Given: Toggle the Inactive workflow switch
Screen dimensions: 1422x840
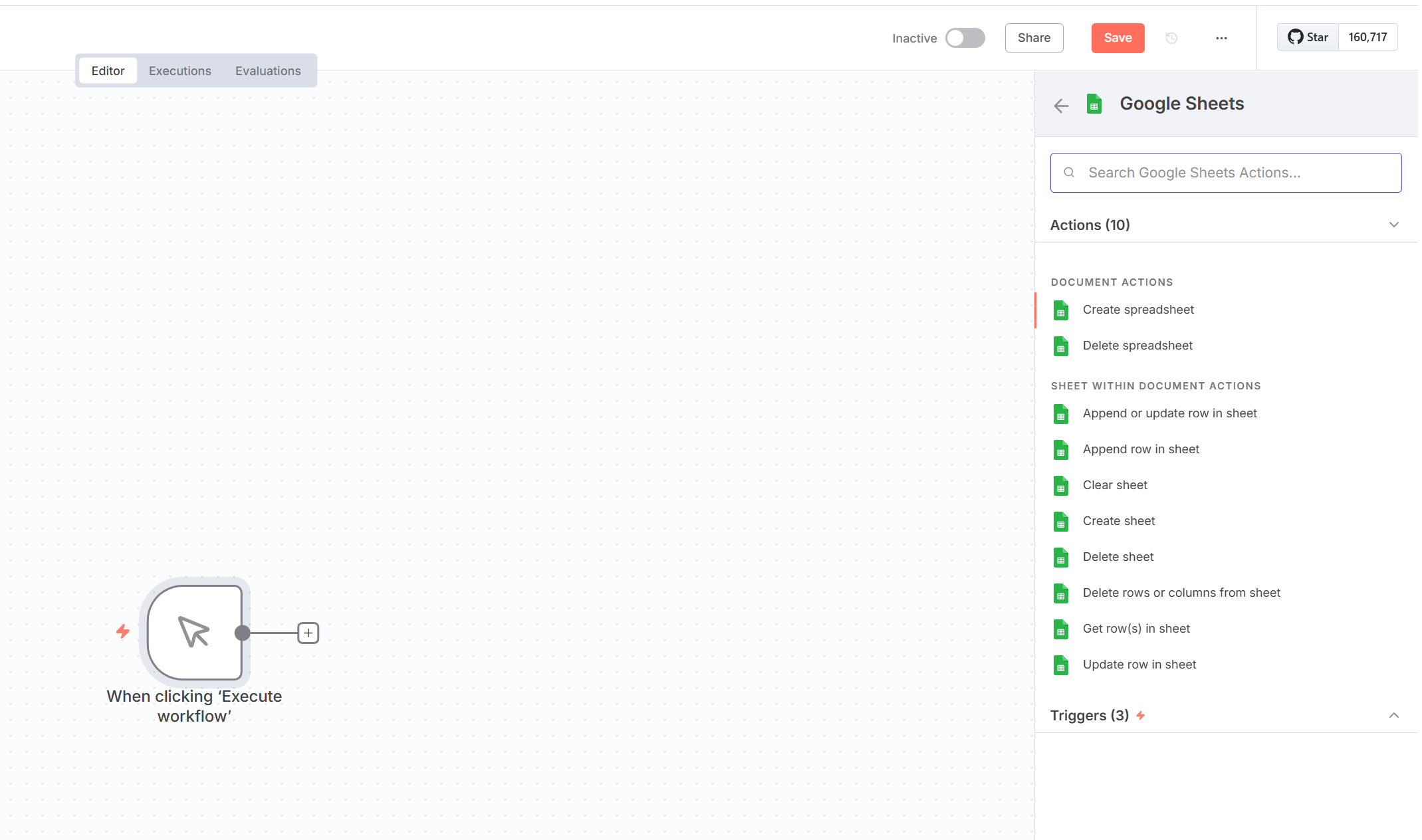Looking at the screenshot, I should click(965, 38).
